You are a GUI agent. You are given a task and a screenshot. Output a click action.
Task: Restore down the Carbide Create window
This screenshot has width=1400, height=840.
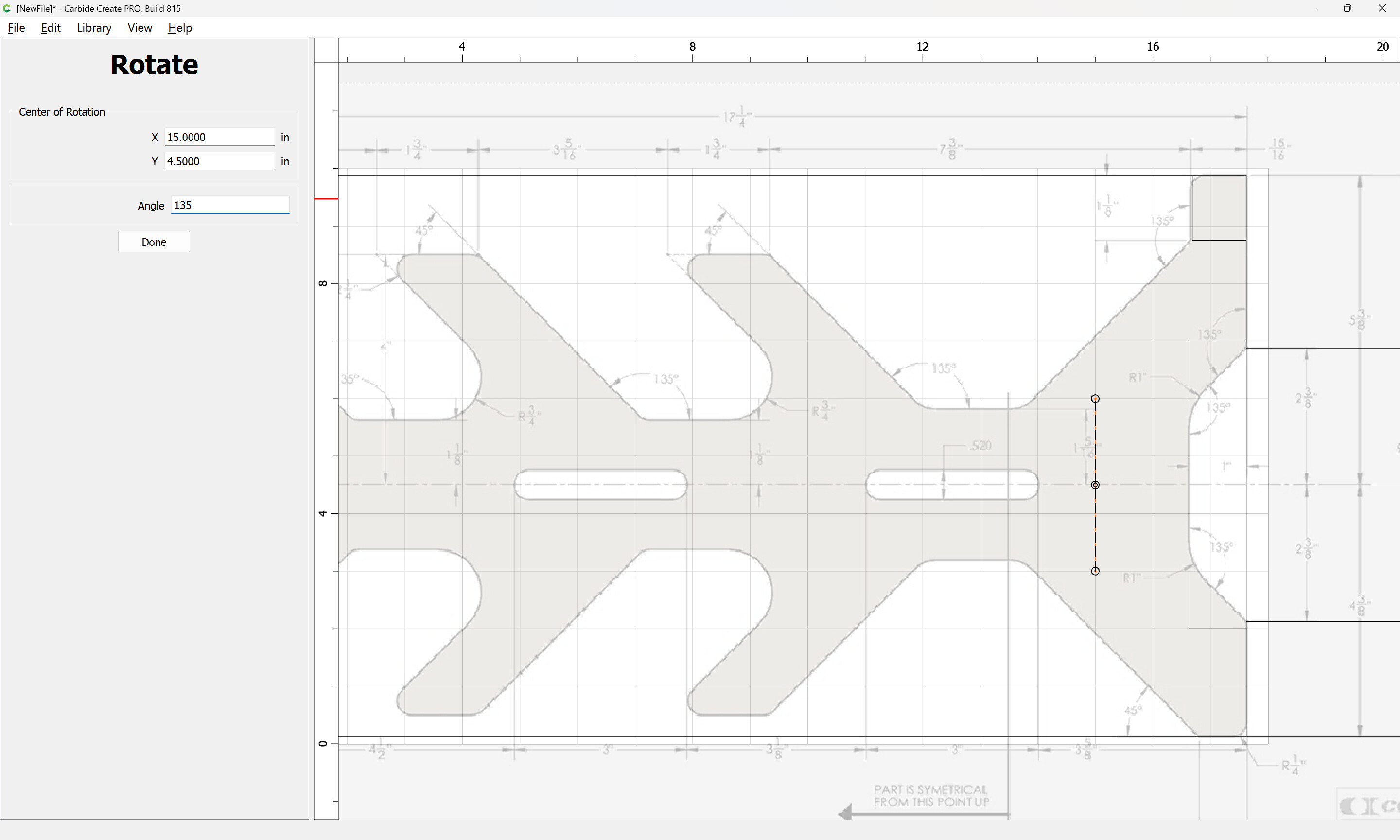tap(1347, 8)
